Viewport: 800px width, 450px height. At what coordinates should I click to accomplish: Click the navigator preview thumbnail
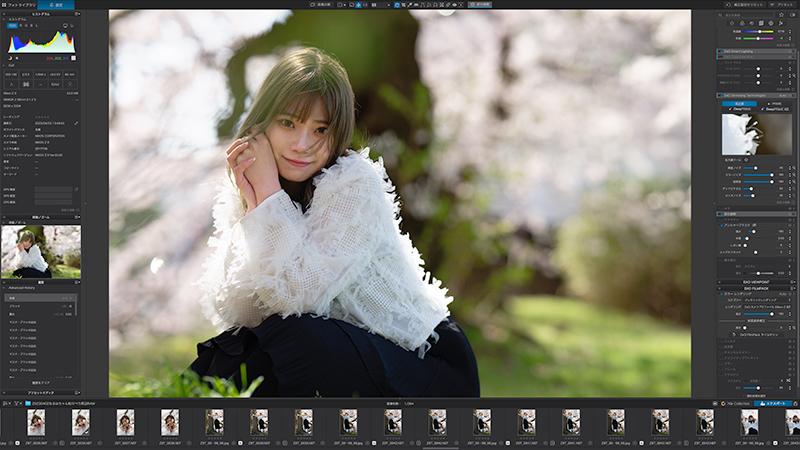[41, 252]
